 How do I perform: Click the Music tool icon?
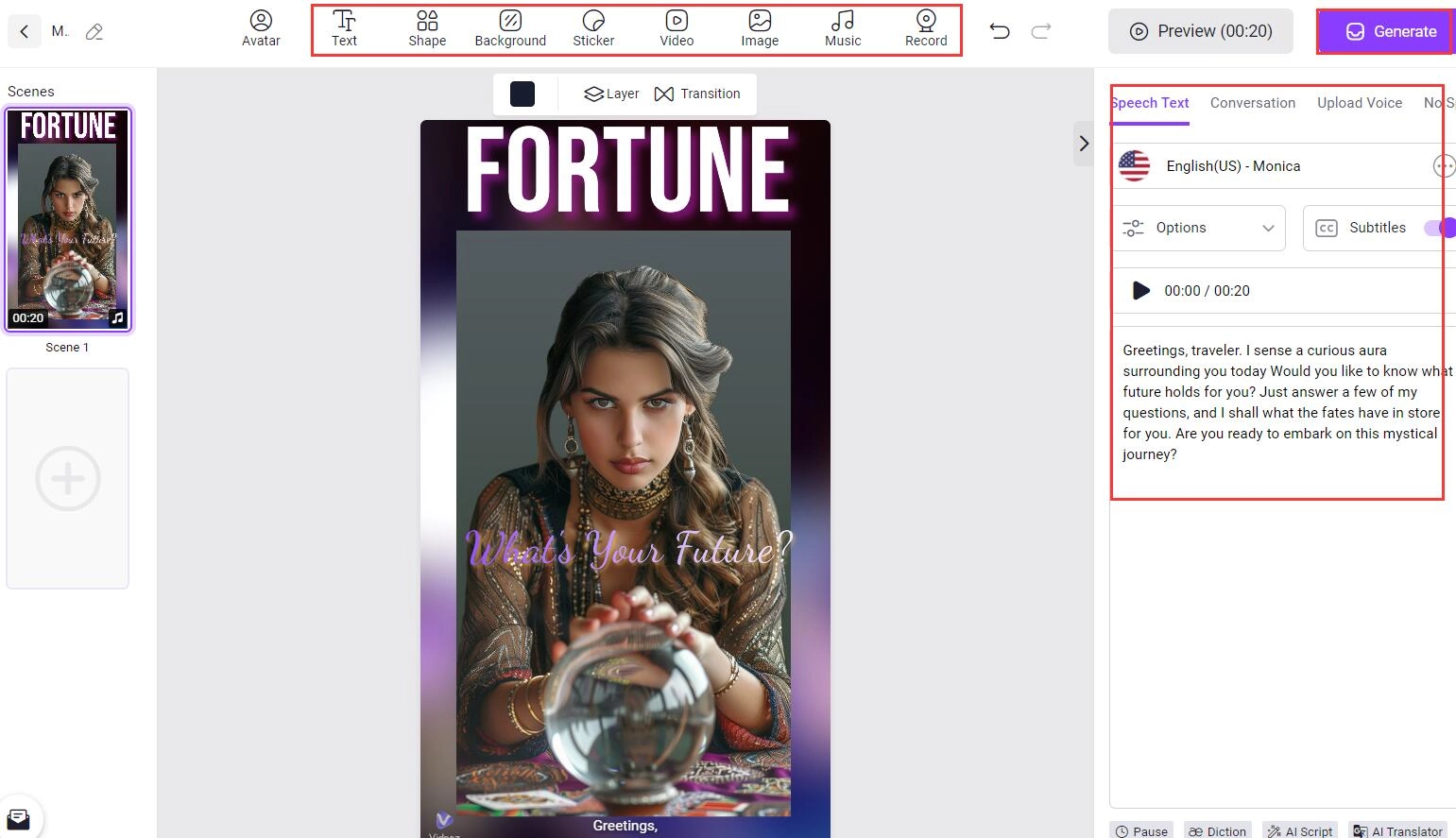[x=843, y=28]
